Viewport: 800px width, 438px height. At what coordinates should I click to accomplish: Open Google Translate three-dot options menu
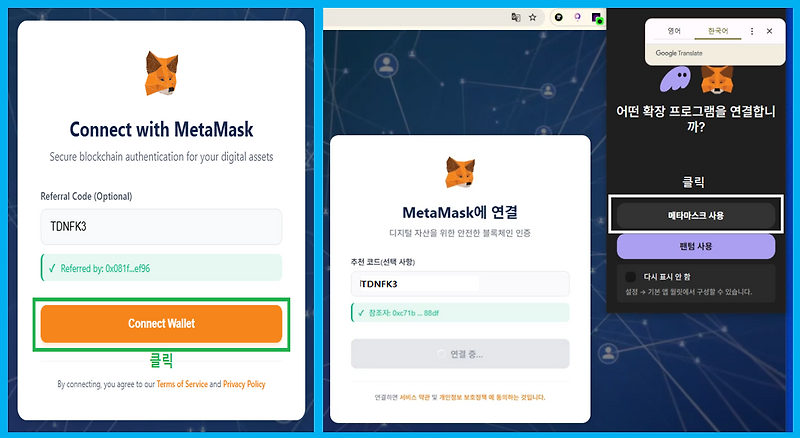pos(752,31)
